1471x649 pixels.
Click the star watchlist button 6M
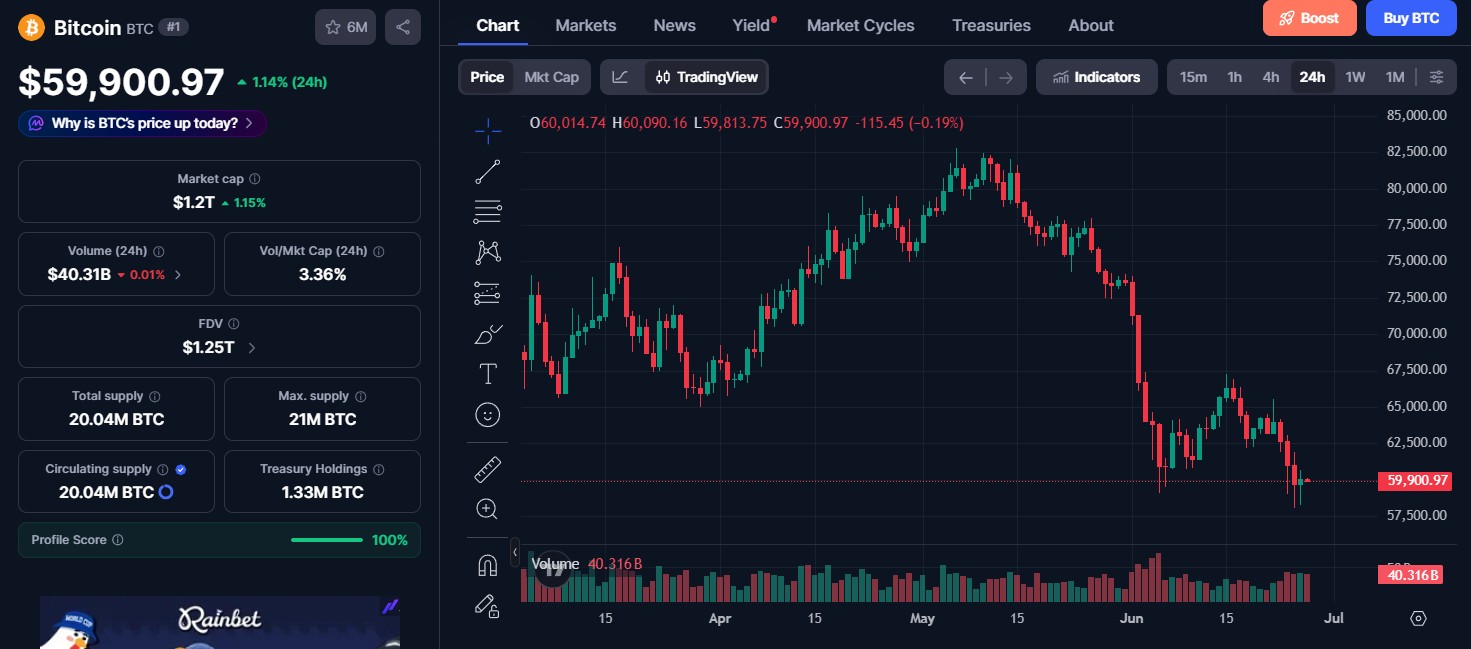coord(345,27)
